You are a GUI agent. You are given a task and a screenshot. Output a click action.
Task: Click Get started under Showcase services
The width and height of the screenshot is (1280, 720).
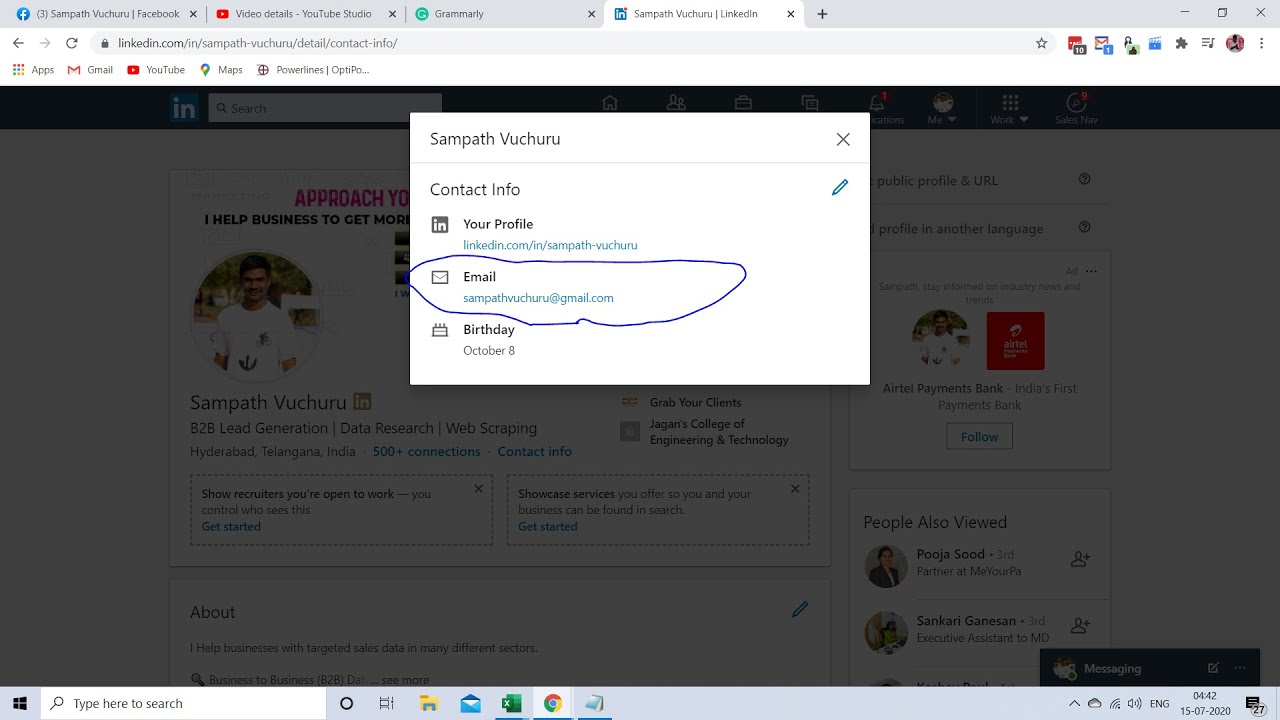(x=548, y=526)
